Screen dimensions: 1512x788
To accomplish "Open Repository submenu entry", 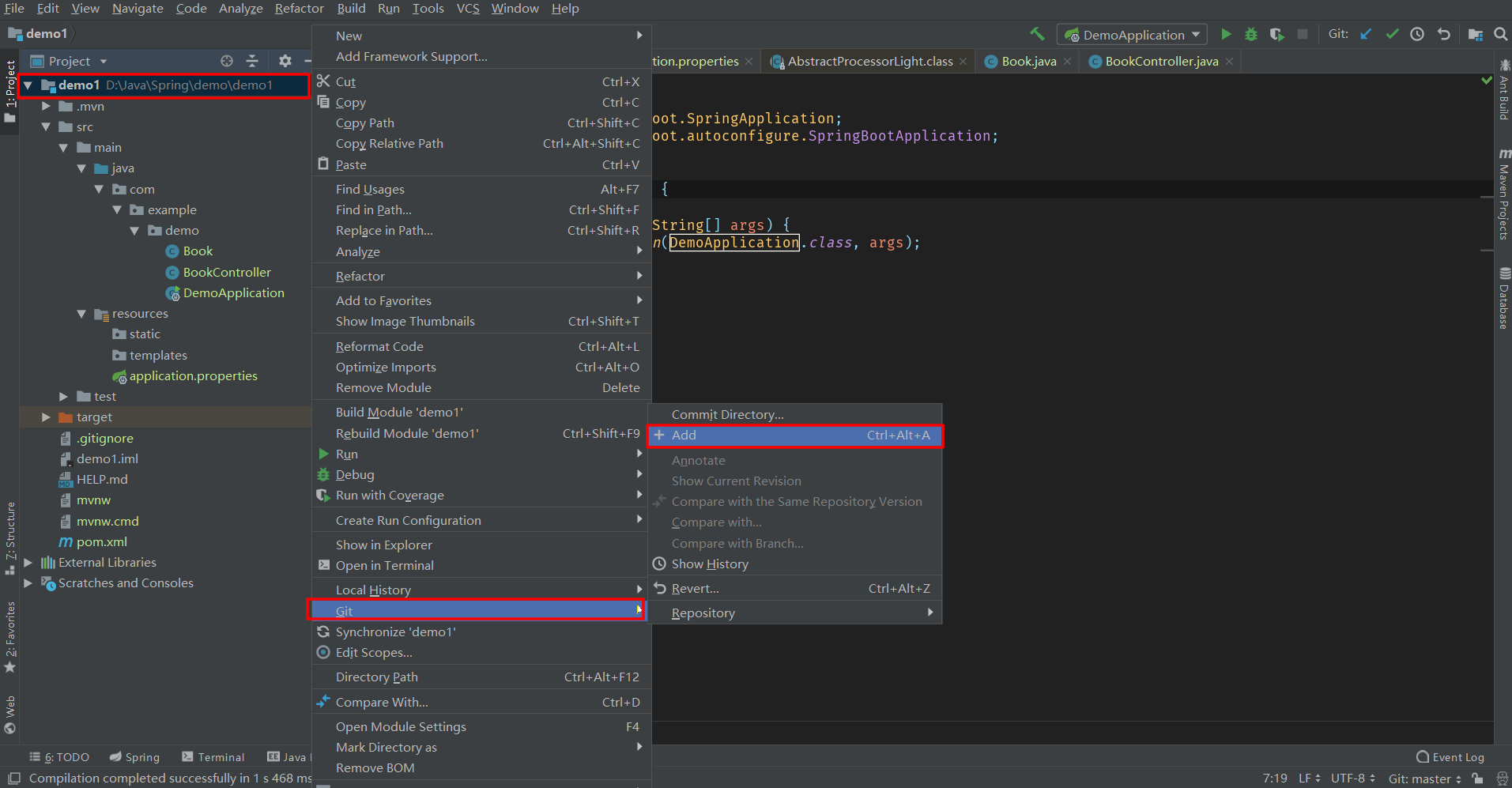I will click(795, 613).
